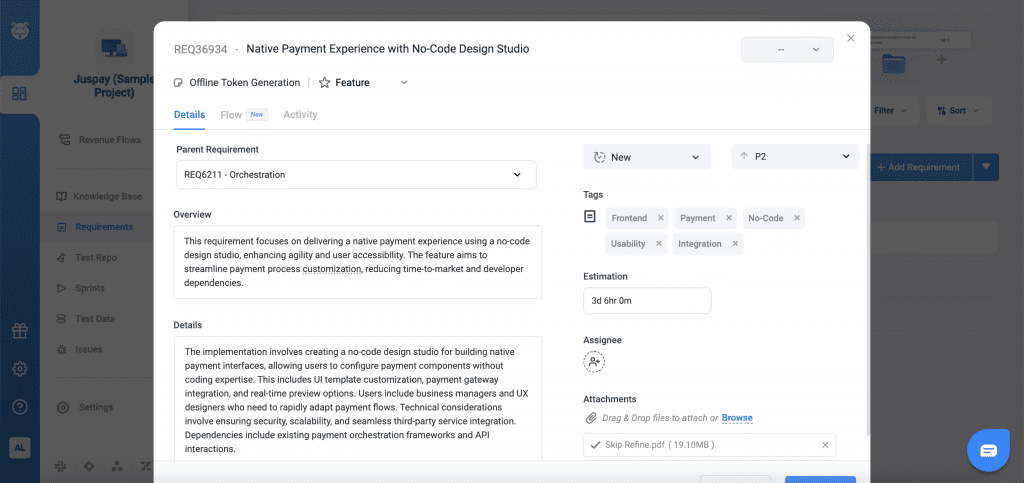Switch to the Flow tab
1024x483 pixels.
231,115
